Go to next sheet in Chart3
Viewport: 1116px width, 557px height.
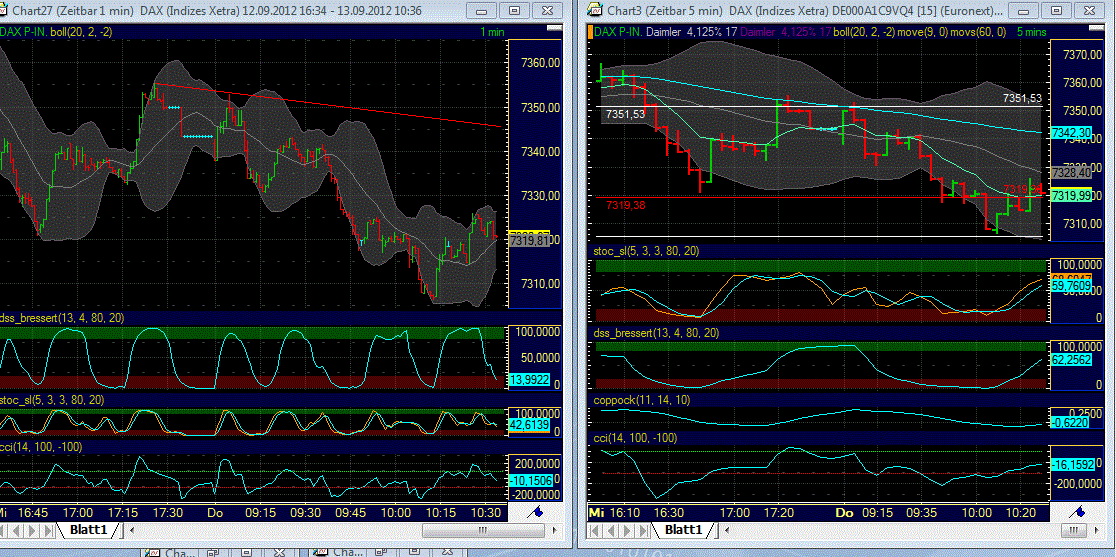627,531
